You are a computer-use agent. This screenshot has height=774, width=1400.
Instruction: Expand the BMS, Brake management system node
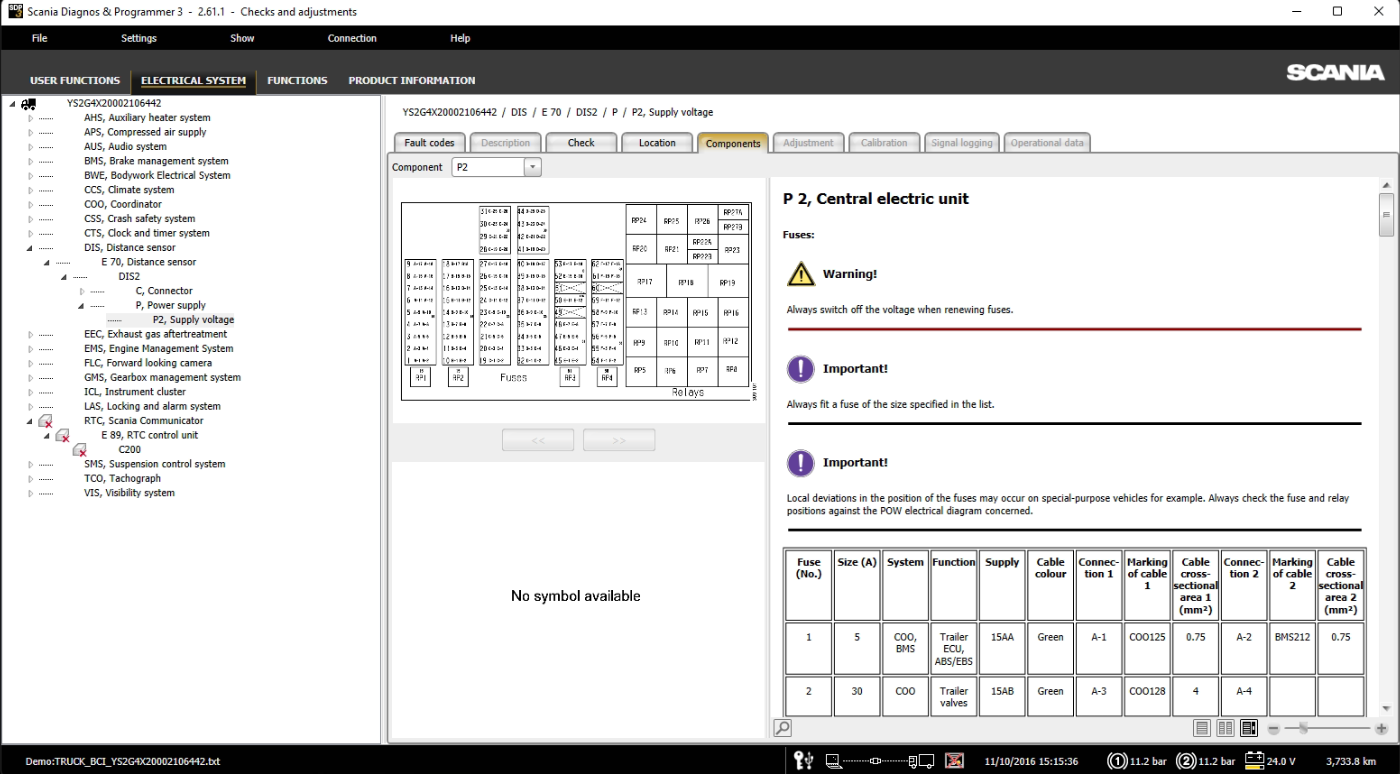(31, 160)
